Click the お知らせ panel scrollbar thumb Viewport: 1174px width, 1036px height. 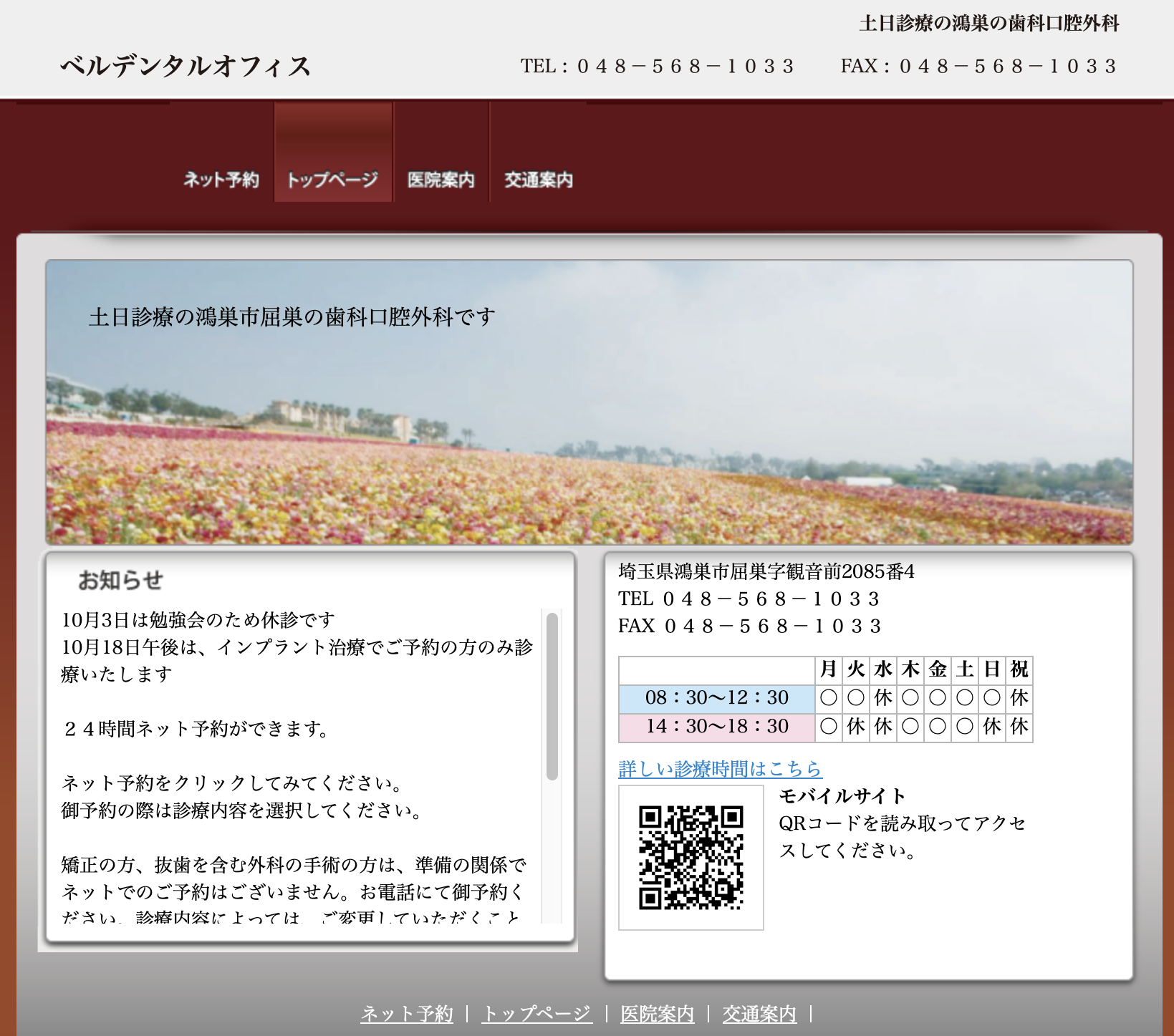(552, 696)
